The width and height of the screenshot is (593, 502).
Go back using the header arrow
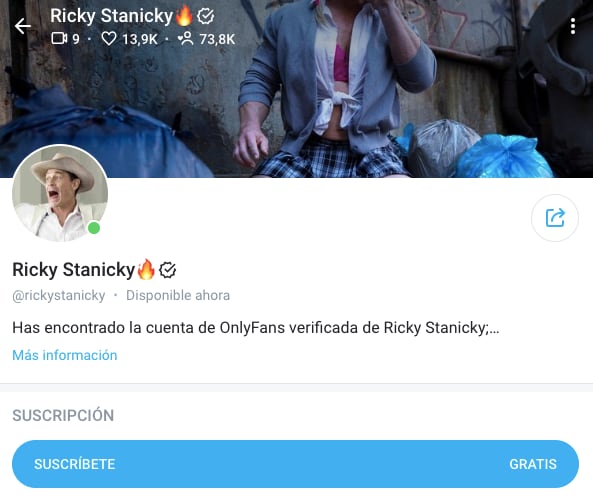point(22,26)
